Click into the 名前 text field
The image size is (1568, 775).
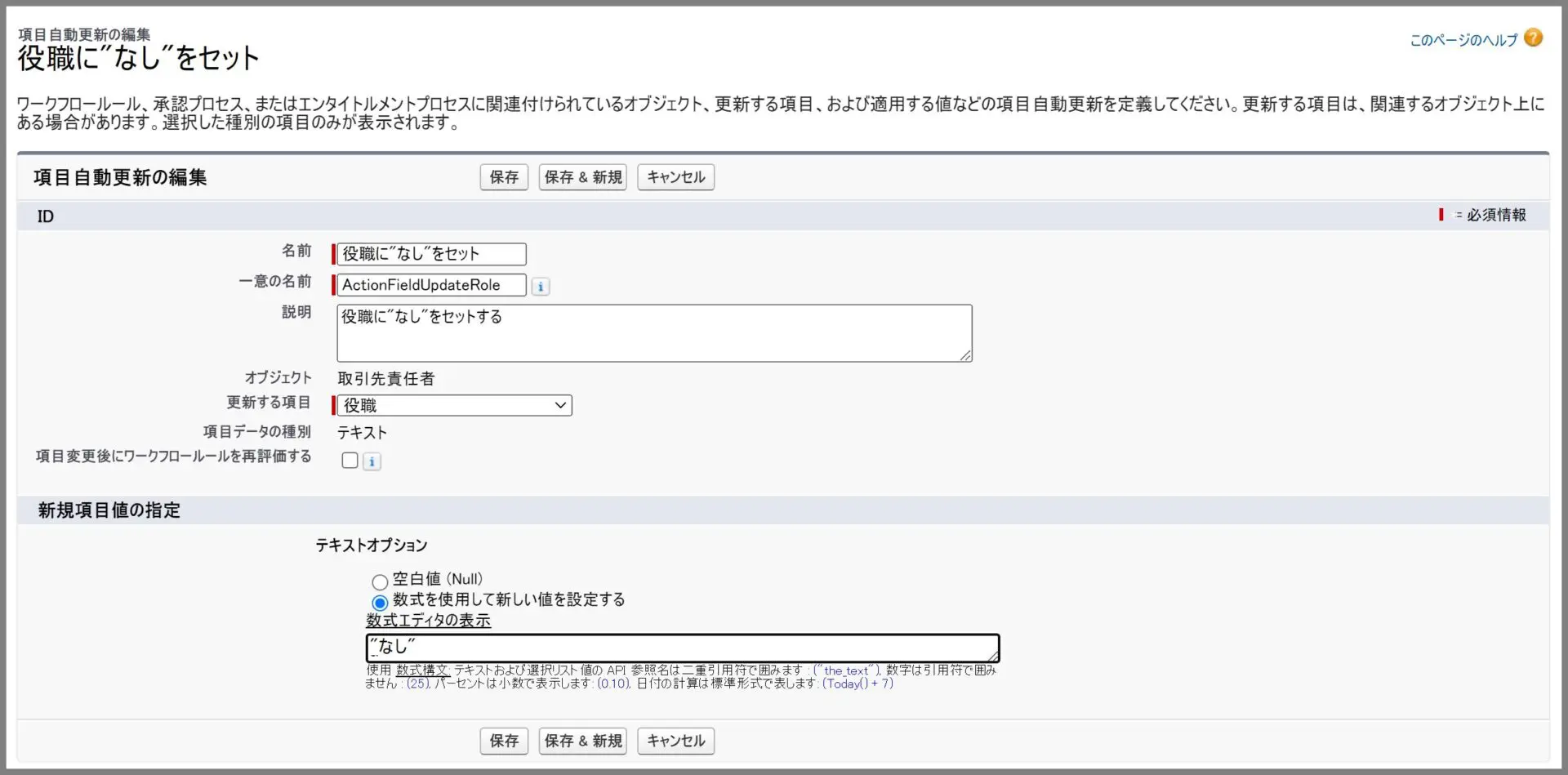point(431,254)
